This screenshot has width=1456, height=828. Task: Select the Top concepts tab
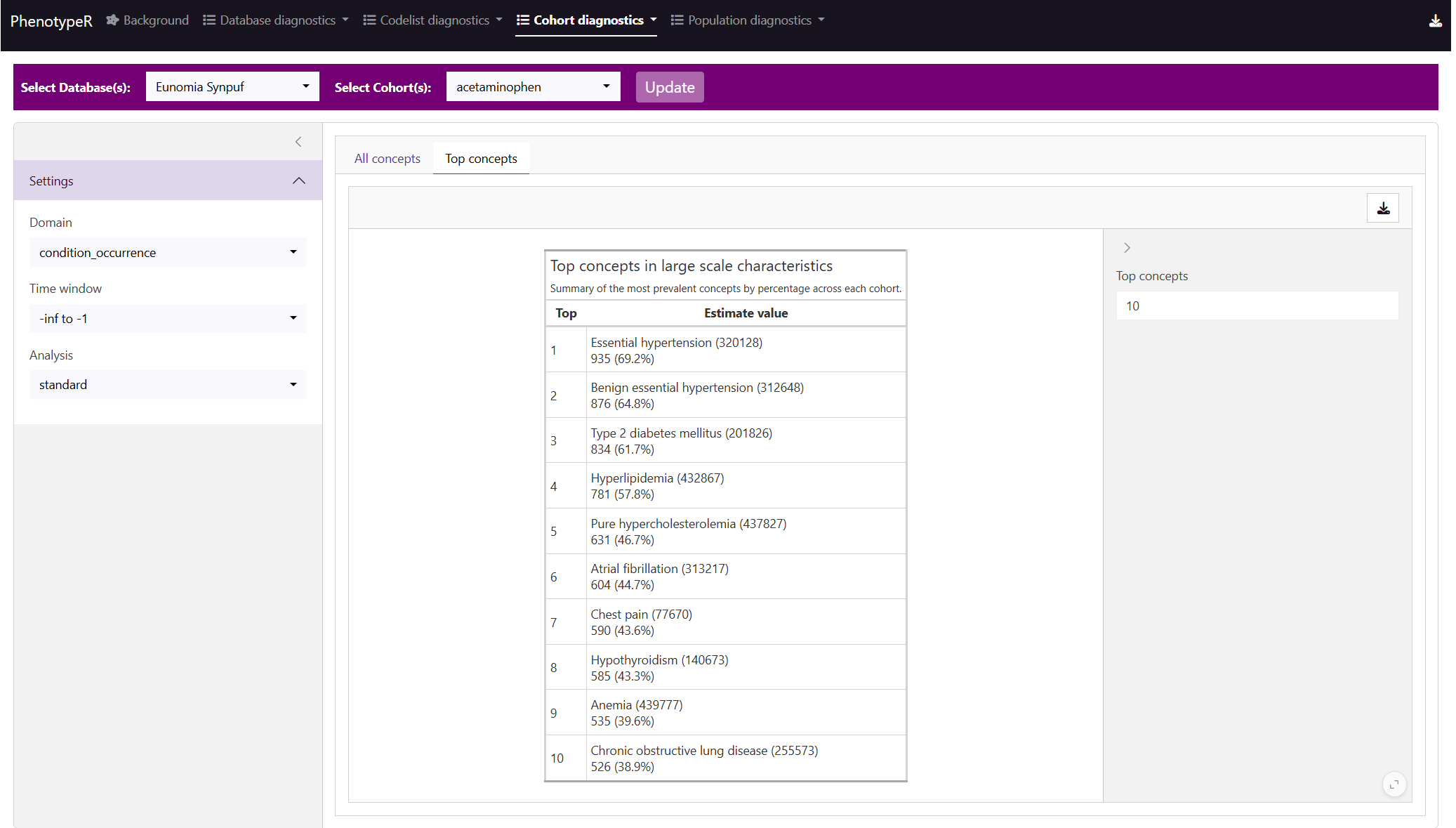tap(481, 159)
